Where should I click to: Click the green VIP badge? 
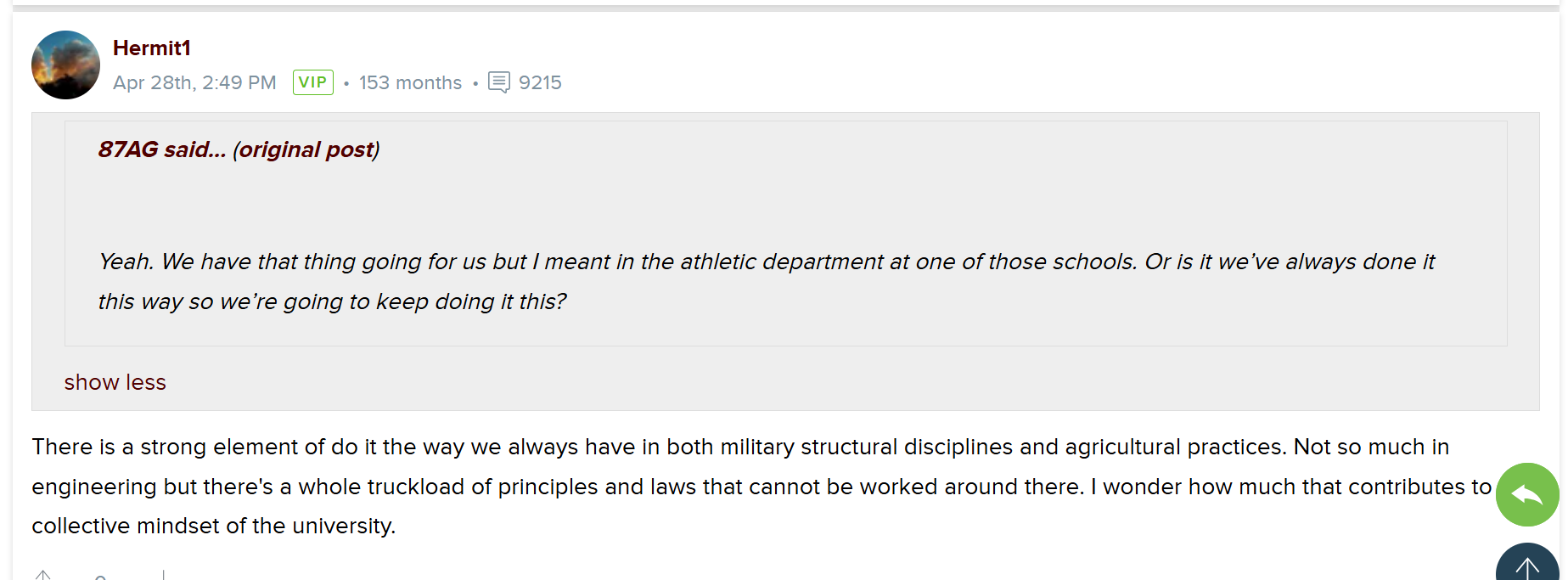tap(313, 82)
